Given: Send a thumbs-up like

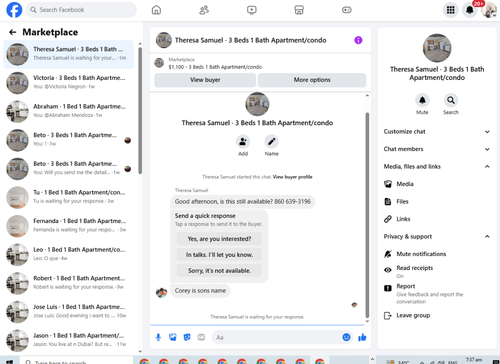Looking at the screenshot, I should (362, 337).
